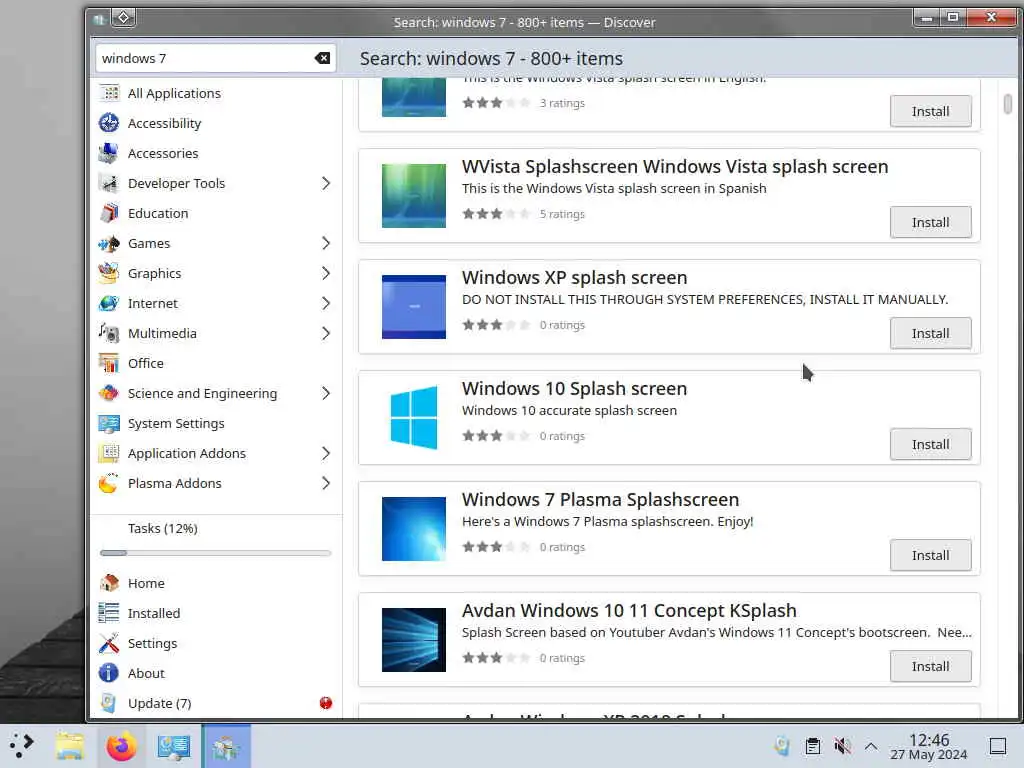Image resolution: width=1024 pixels, height=768 pixels.
Task: Click the Graphics paint icon
Action: point(109,274)
